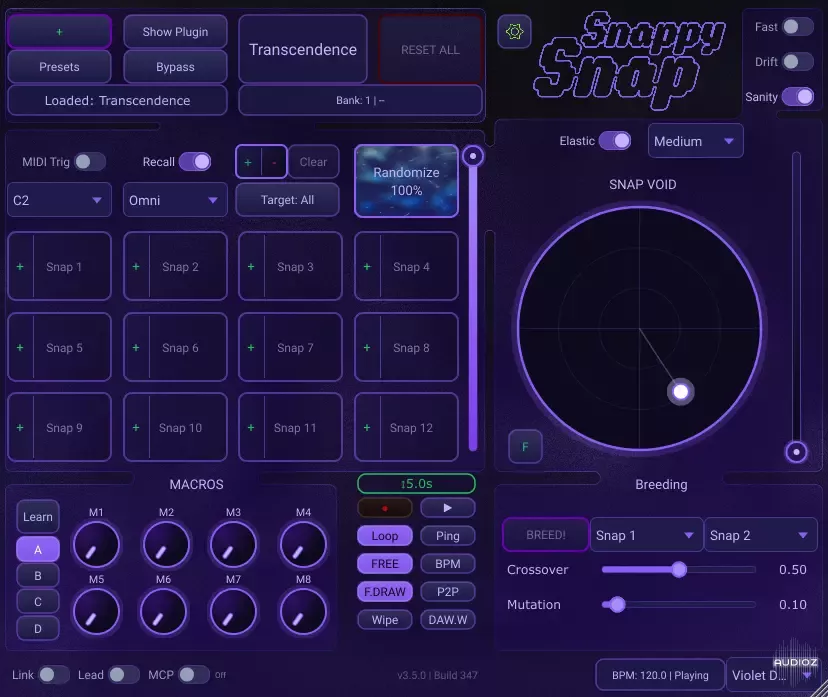Open the Snap 2 breeding dropdown
Viewport: 828px width, 697px height.
point(760,535)
